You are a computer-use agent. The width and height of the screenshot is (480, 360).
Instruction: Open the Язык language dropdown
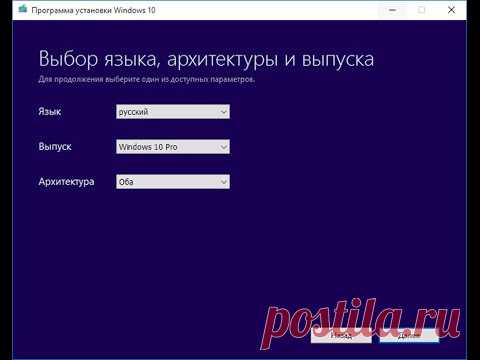coord(173,112)
